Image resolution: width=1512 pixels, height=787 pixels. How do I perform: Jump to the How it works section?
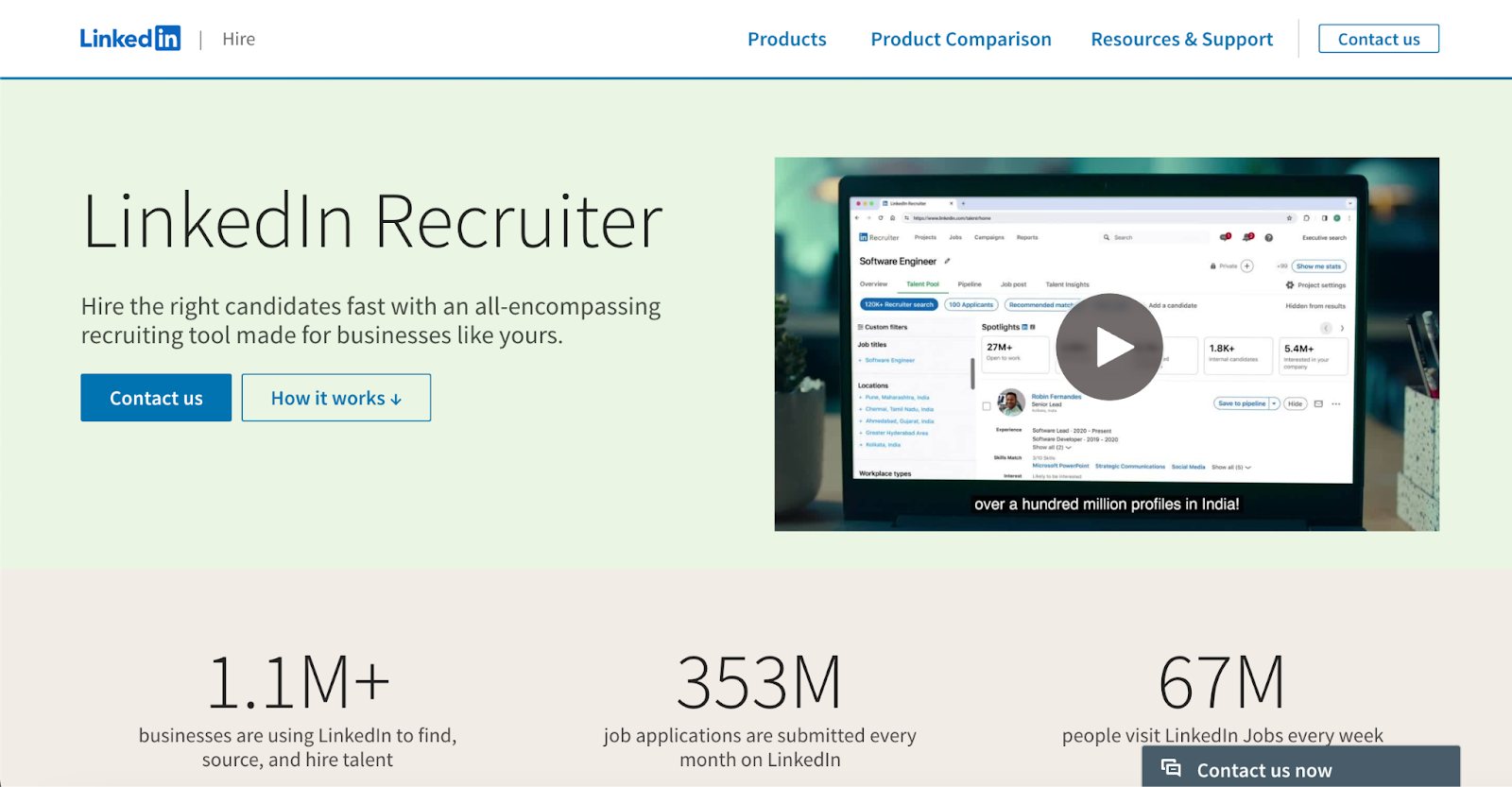[x=336, y=398]
